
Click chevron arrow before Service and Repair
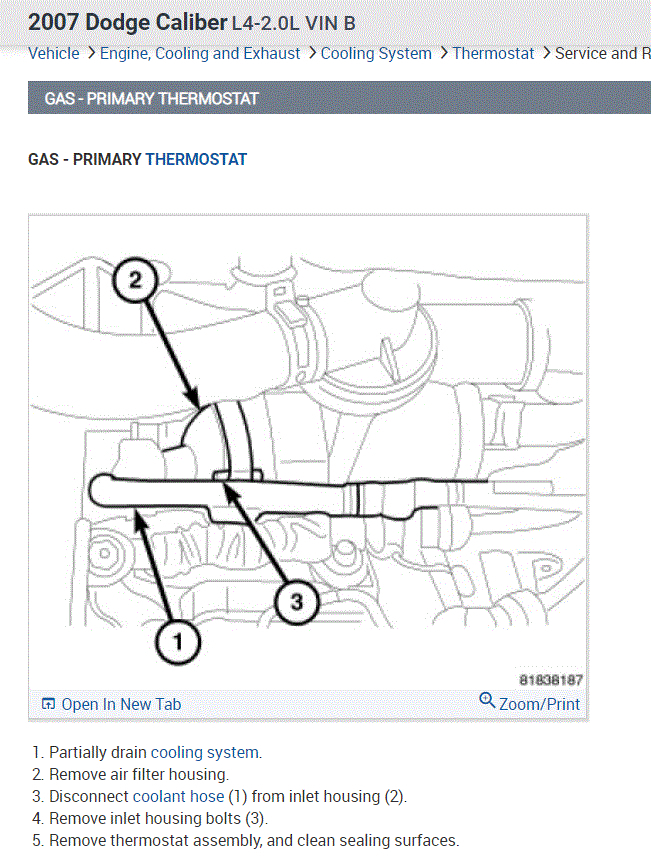(x=546, y=54)
